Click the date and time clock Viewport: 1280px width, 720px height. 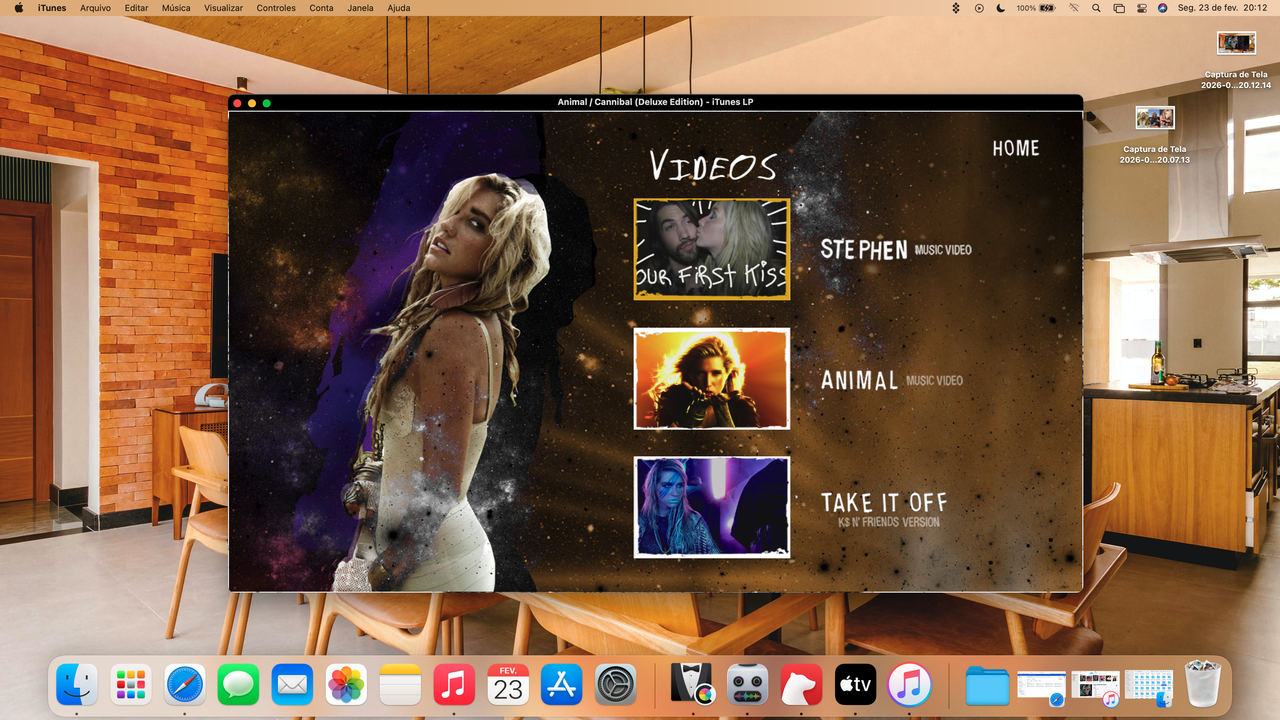pos(1223,8)
